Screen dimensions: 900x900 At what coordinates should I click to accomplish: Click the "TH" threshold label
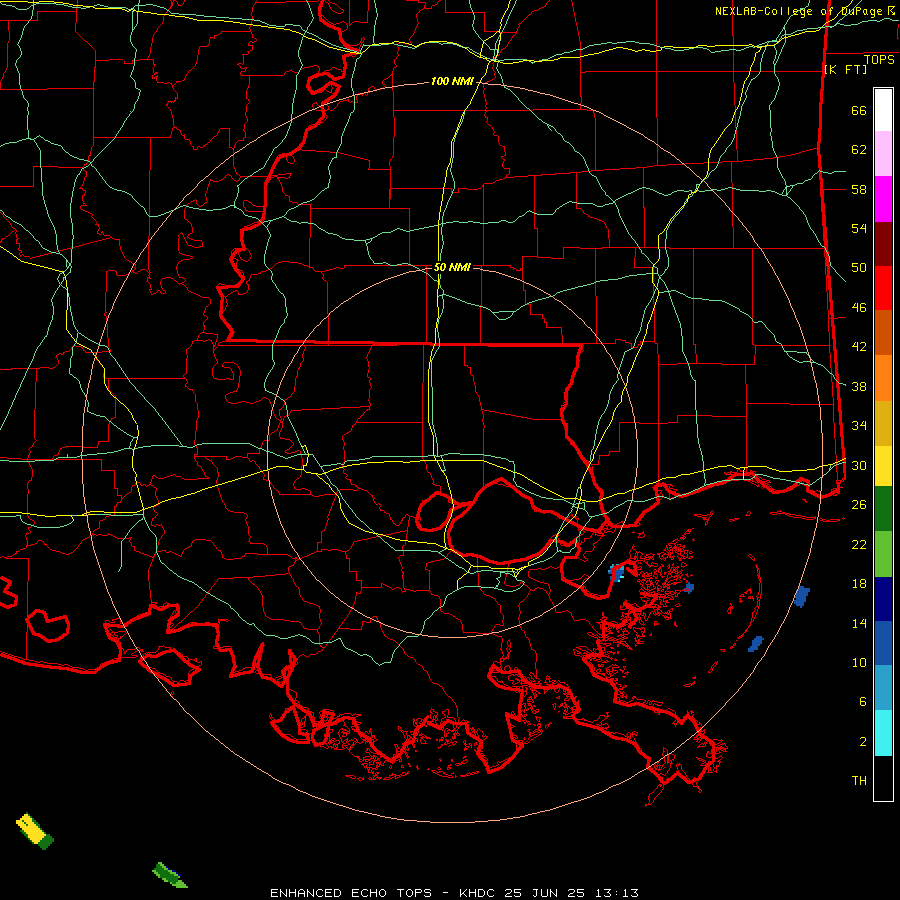[859, 781]
